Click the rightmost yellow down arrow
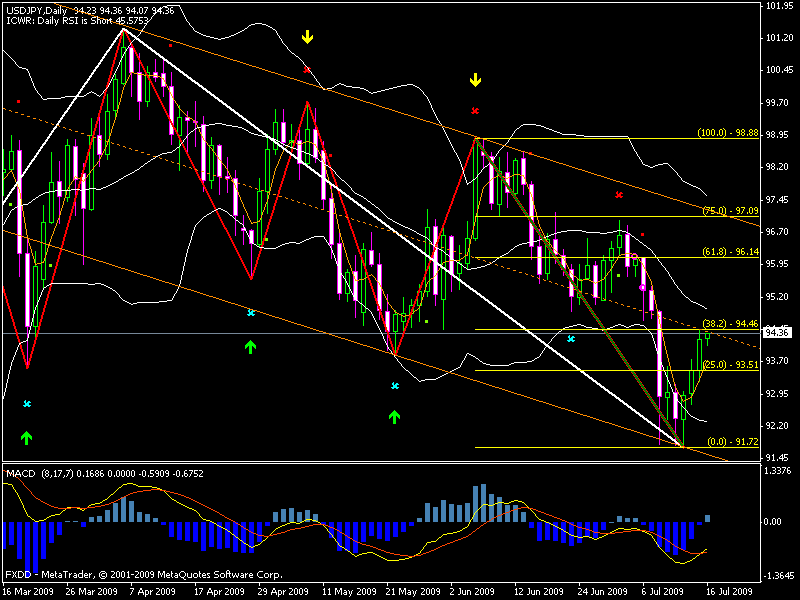Screen dimensions: 800x600 click(x=476, y=79)
